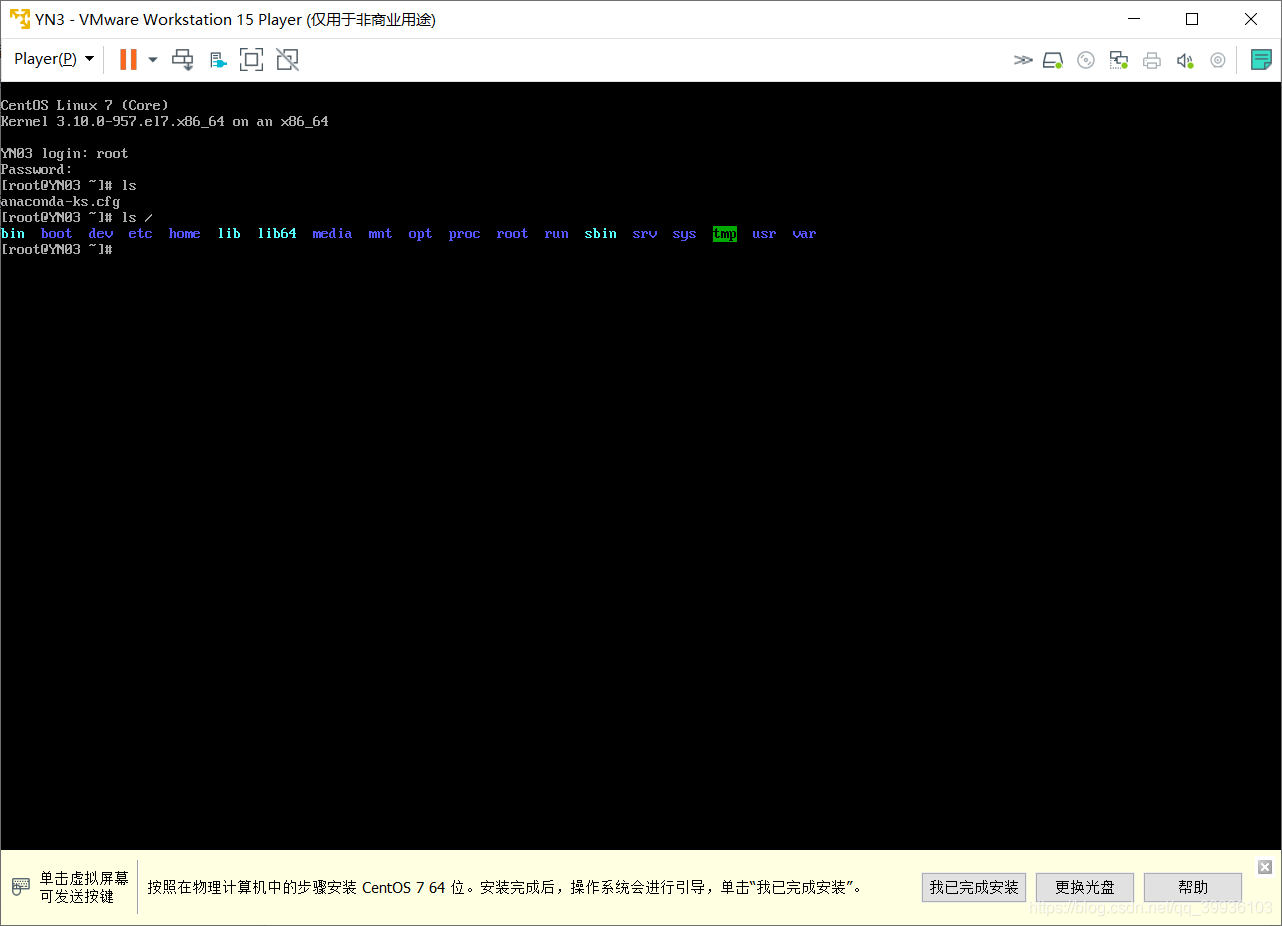Open the Player(P) menu
1282x926 pixels.
[x=54, y=59]
